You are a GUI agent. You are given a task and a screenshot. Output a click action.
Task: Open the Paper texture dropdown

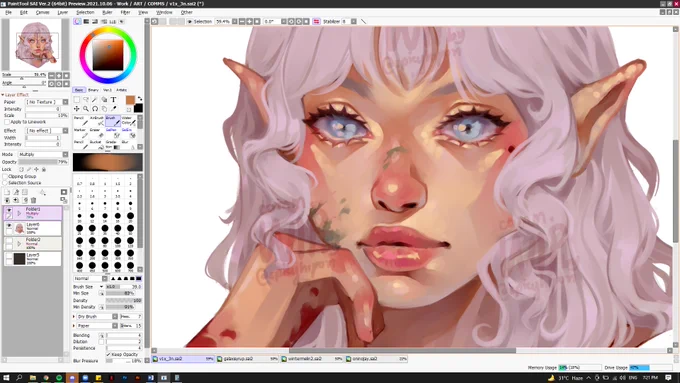[x=47, y=102]
